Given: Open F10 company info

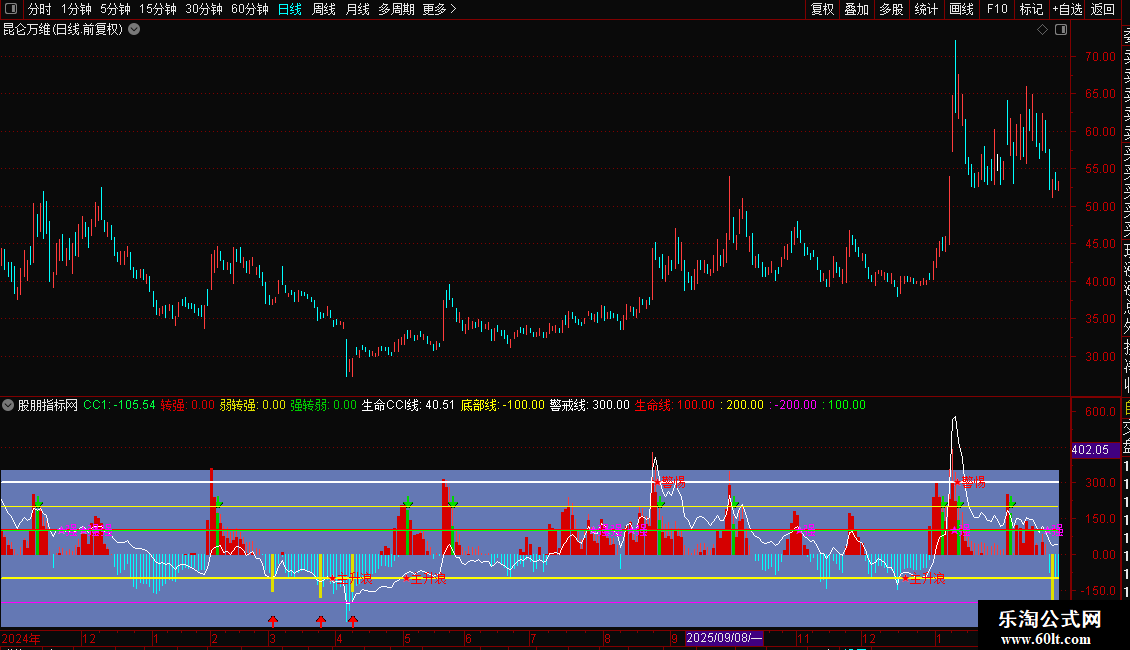Looking at the screenshot, I should 997,9.
